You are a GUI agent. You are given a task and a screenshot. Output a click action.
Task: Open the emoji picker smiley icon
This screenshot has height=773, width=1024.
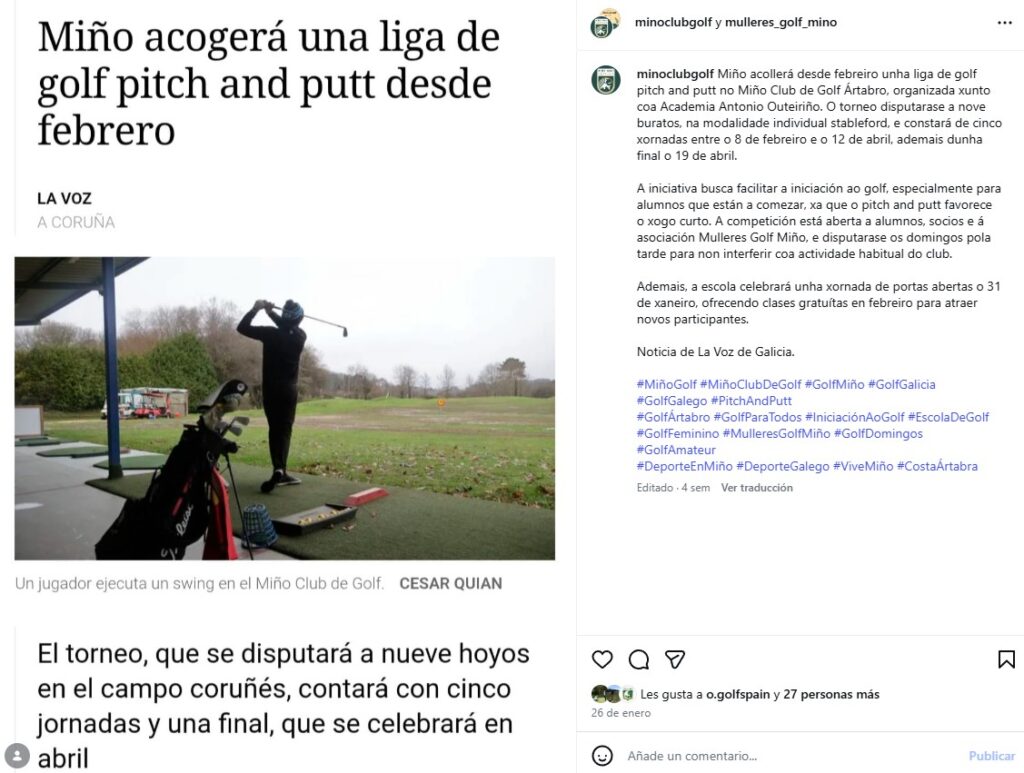coord(602,756)
